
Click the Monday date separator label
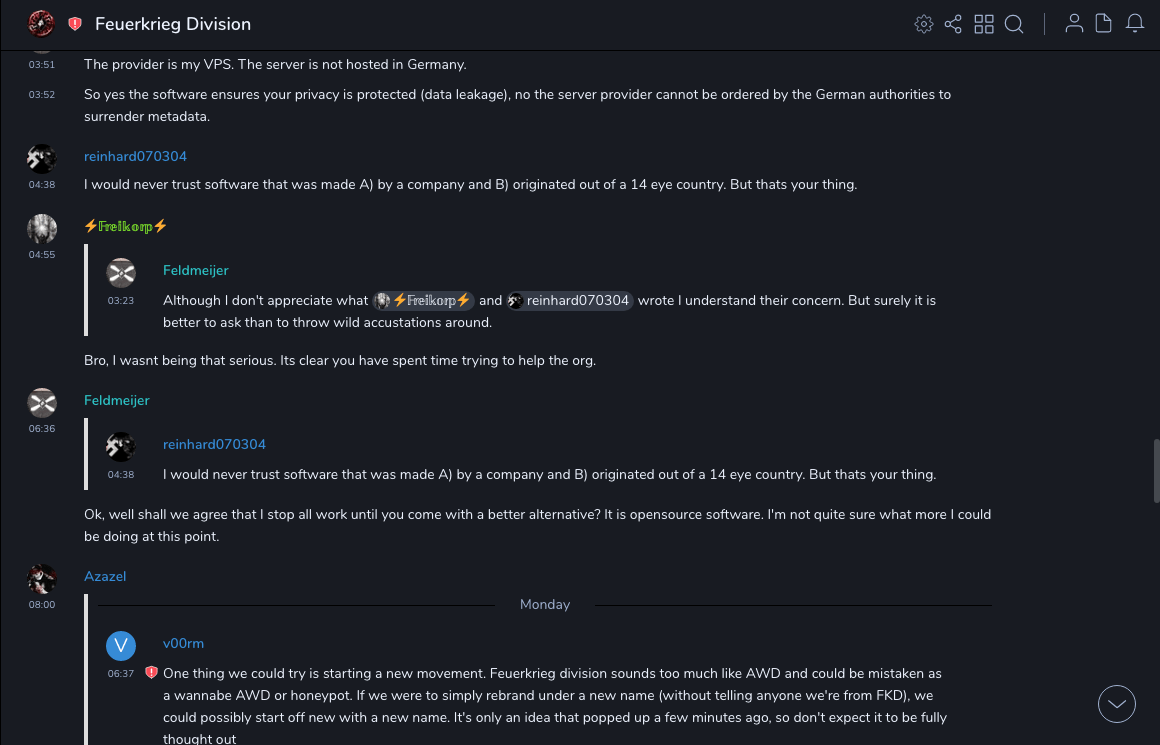[545, 604]
